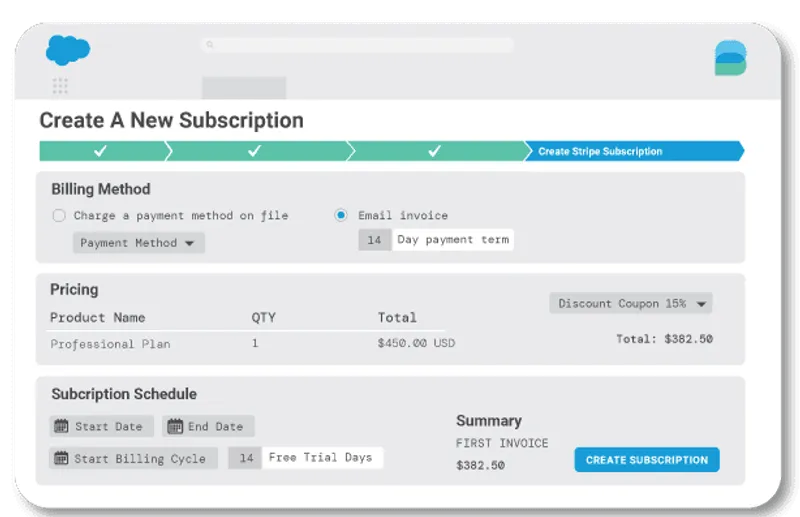Click the End Date field
Viewport: 800px width, 517px height.
(208, 426)
